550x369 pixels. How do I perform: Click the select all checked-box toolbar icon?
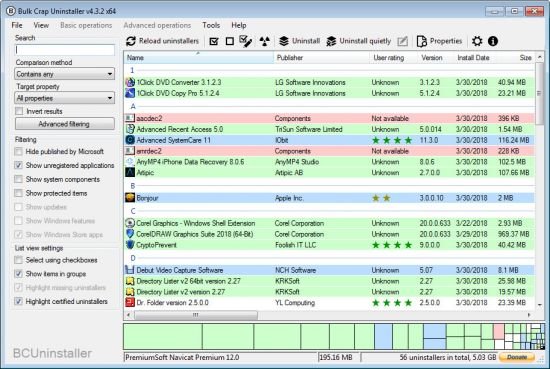tap(214, 41)
